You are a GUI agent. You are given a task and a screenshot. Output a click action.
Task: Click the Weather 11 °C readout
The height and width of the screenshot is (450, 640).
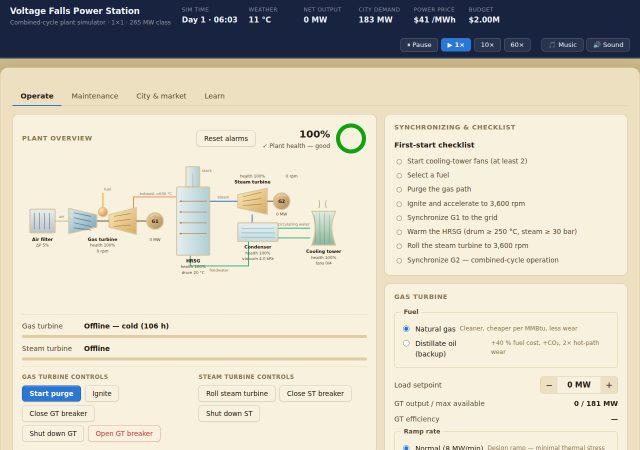pyautogui.click(x=263, y=16)
